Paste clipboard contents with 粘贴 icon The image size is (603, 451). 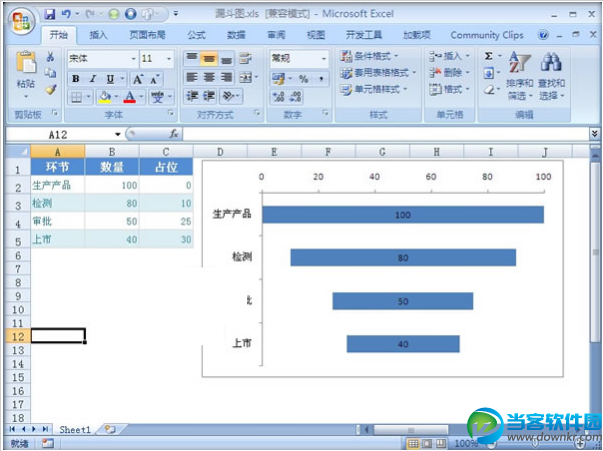pyautogui.click(x=26, y=63)
